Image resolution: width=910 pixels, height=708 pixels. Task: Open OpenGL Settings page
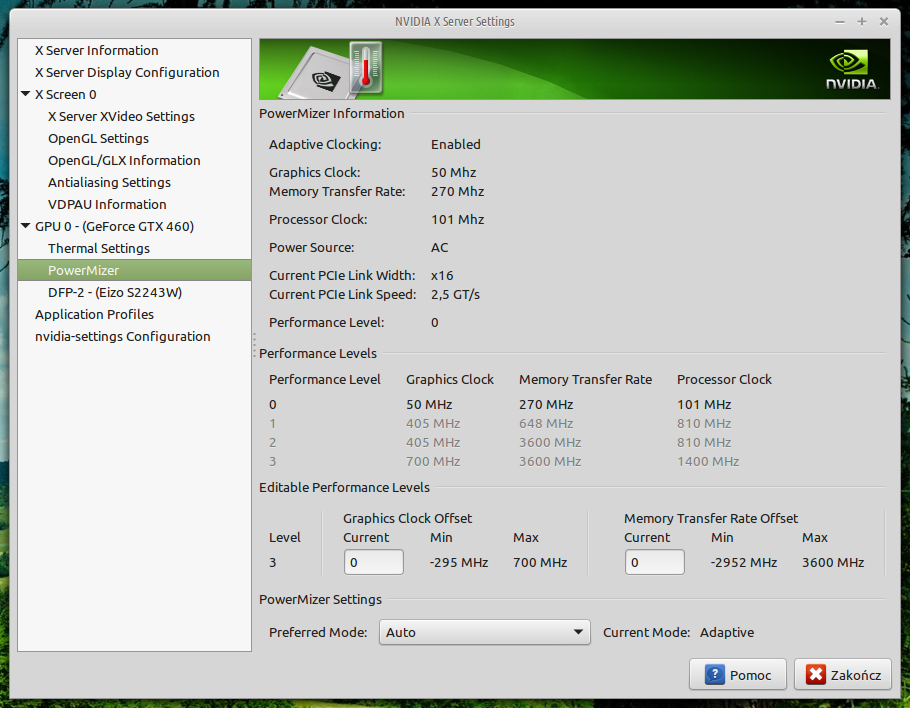(x=98, y=139)
